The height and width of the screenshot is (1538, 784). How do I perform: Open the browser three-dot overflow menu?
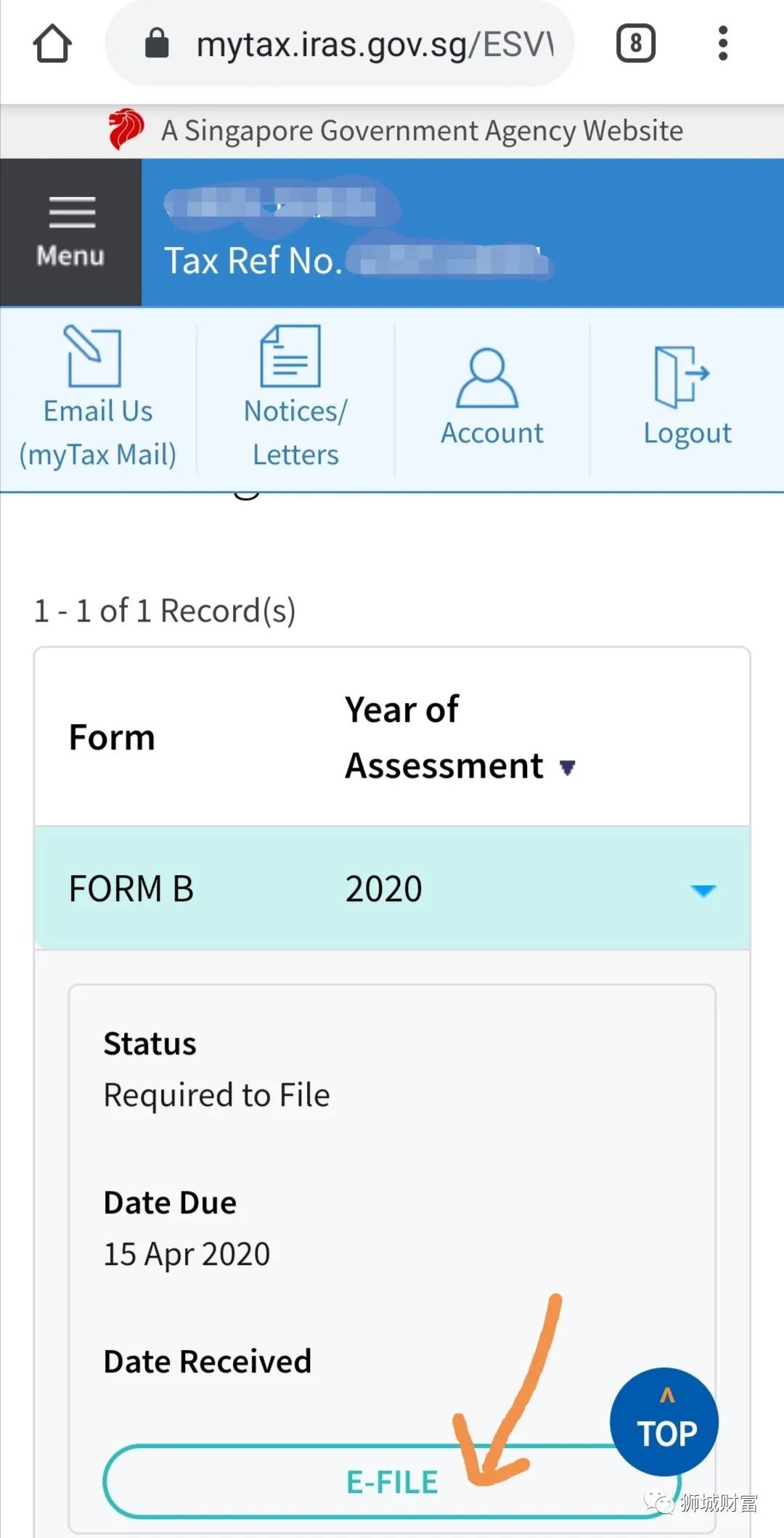(722, 44)
